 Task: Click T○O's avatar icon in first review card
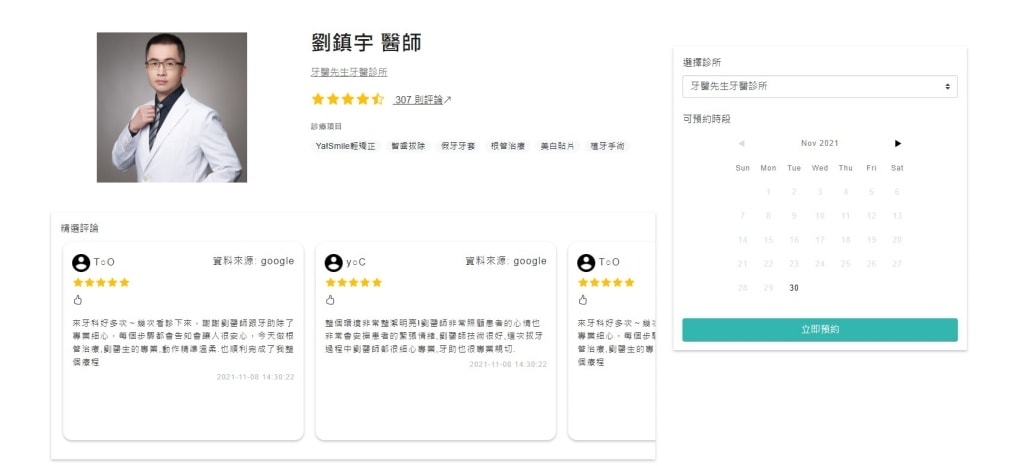tap(81, 262)
